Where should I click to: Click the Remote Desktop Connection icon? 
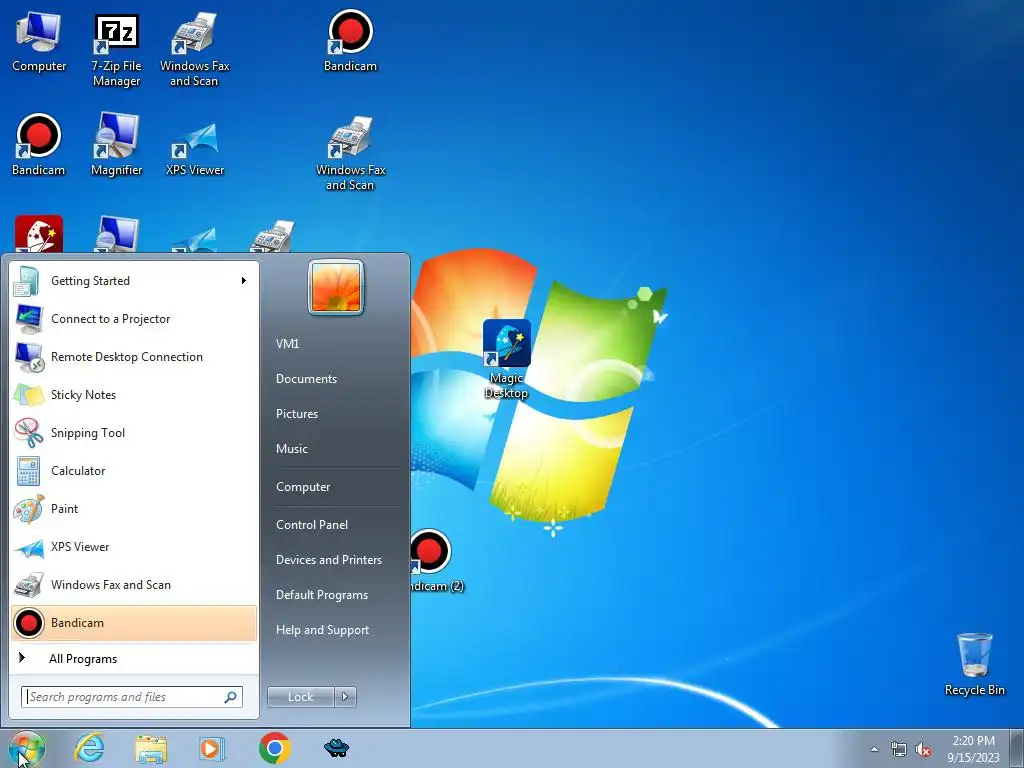29,357
